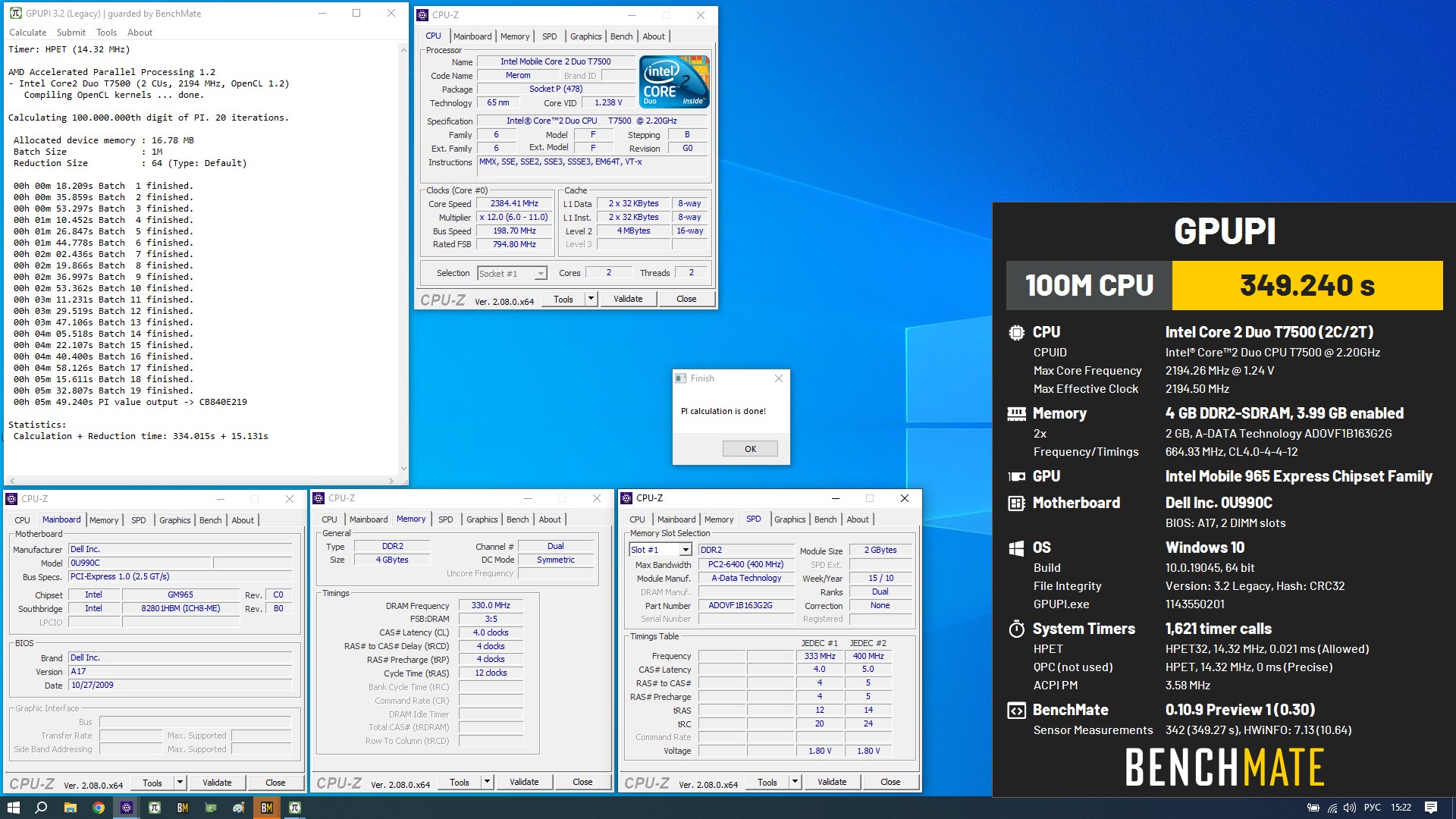Open Tools dropdown arrow in the top CPU-Z window
This screenshot has width=1456, height=819.
[x=591, y=299]
